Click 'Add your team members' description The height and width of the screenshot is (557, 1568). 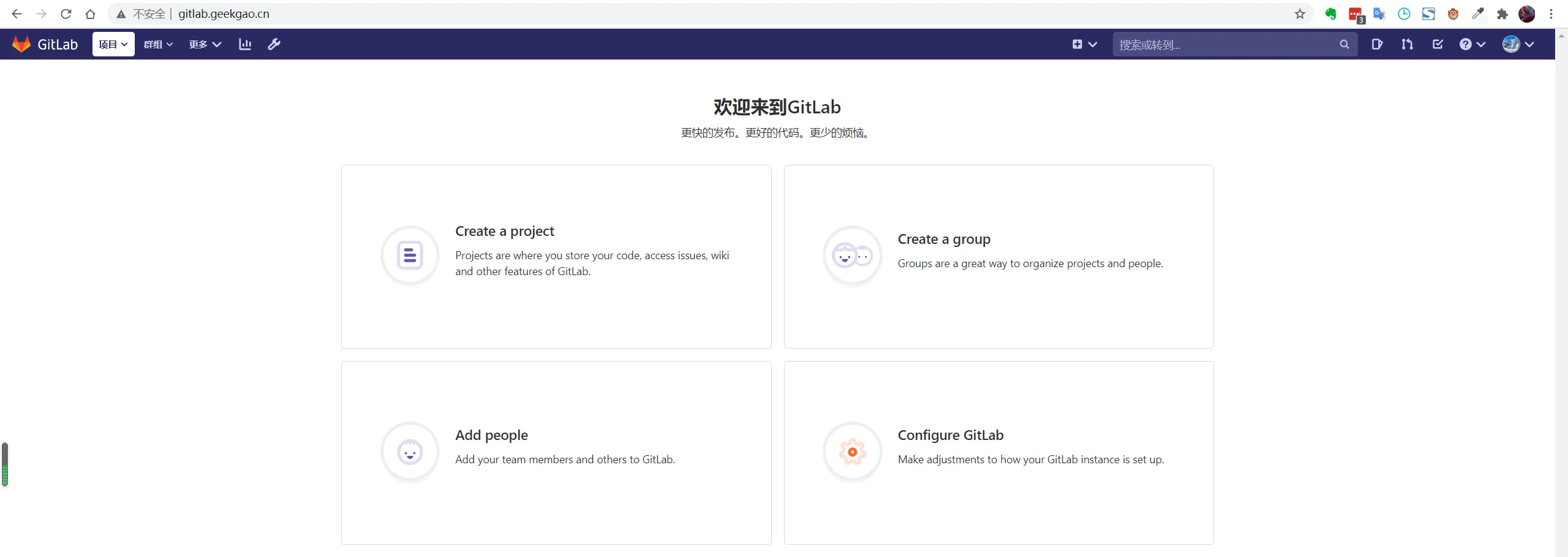click(x=565, y=460)
